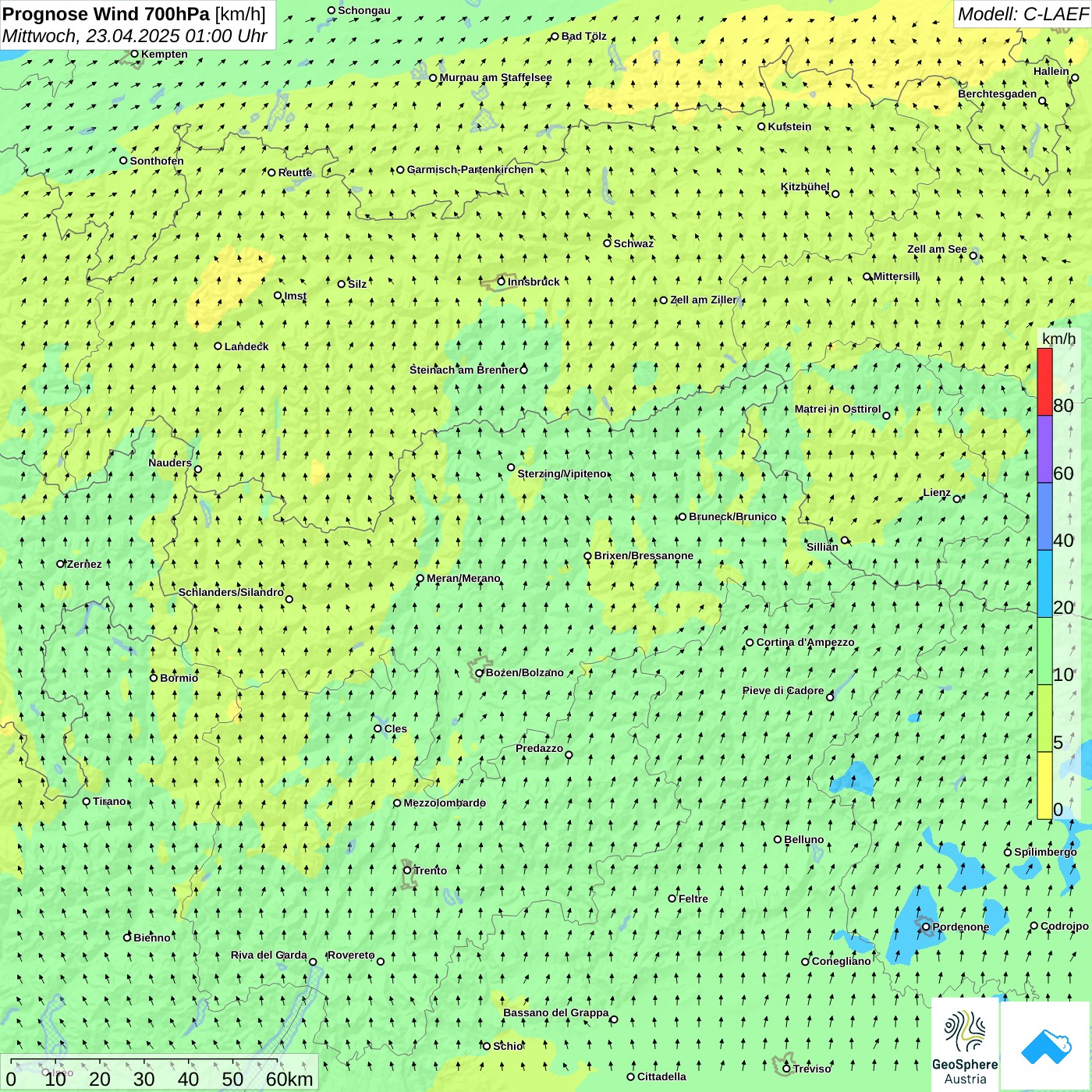This screenshot has height=1092, width=1092.
Task: Click the 'Sillian' label
Action: (x=822, y=547)
